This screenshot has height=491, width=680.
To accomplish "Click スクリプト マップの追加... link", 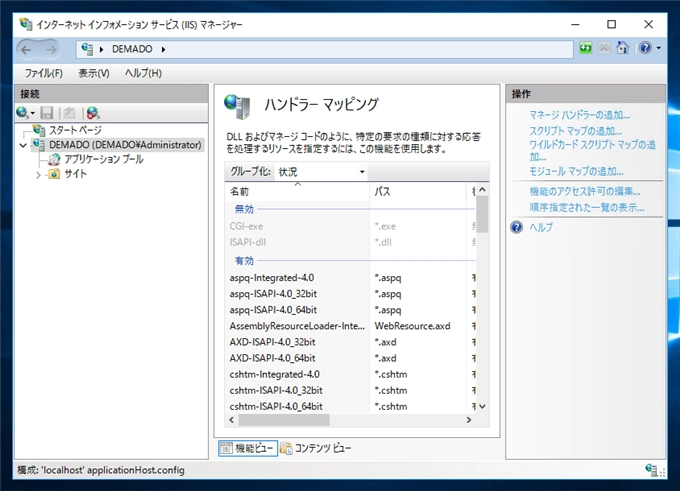I will 575,131.
